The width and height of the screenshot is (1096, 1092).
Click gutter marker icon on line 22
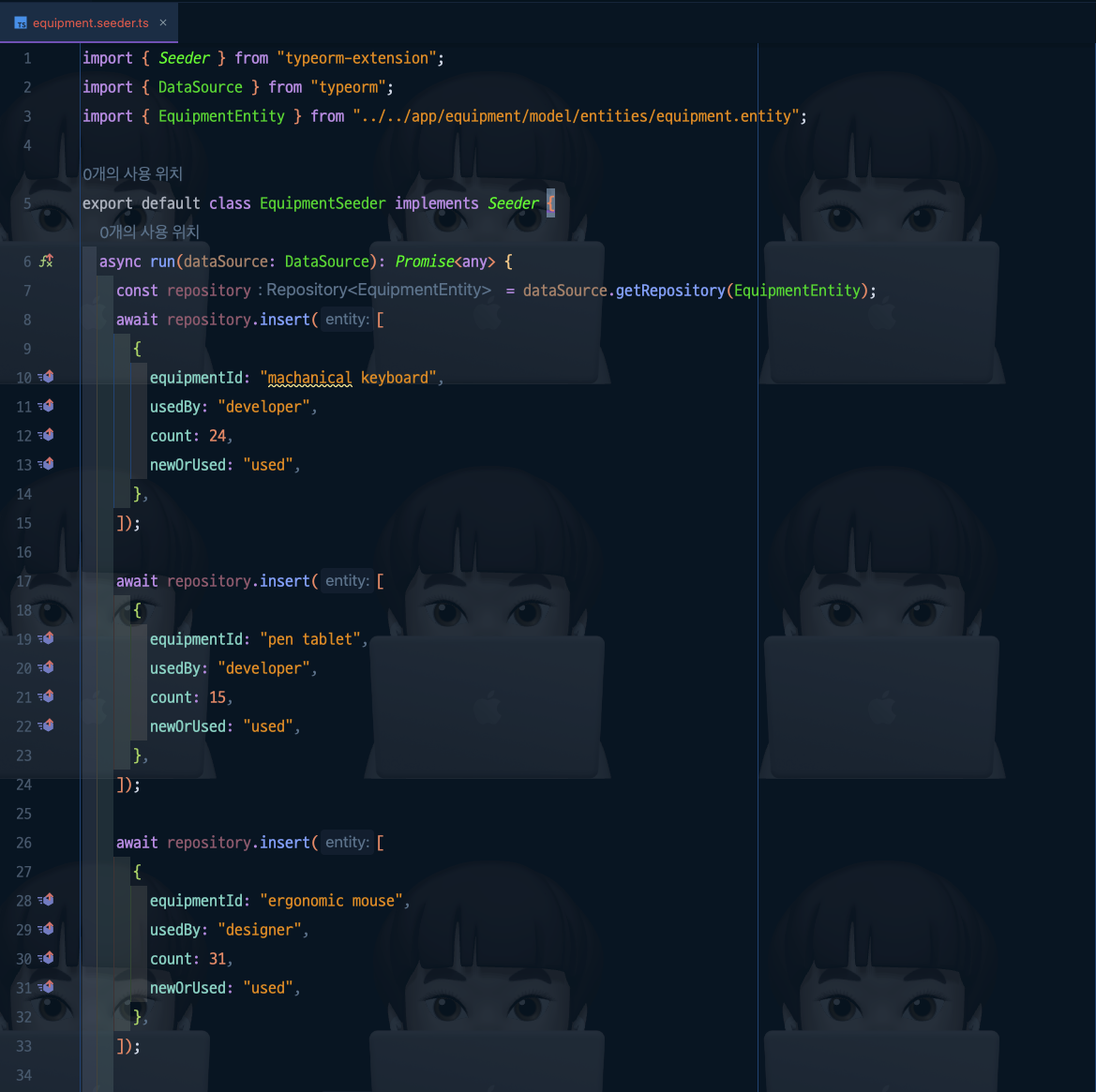click(46, 726)
